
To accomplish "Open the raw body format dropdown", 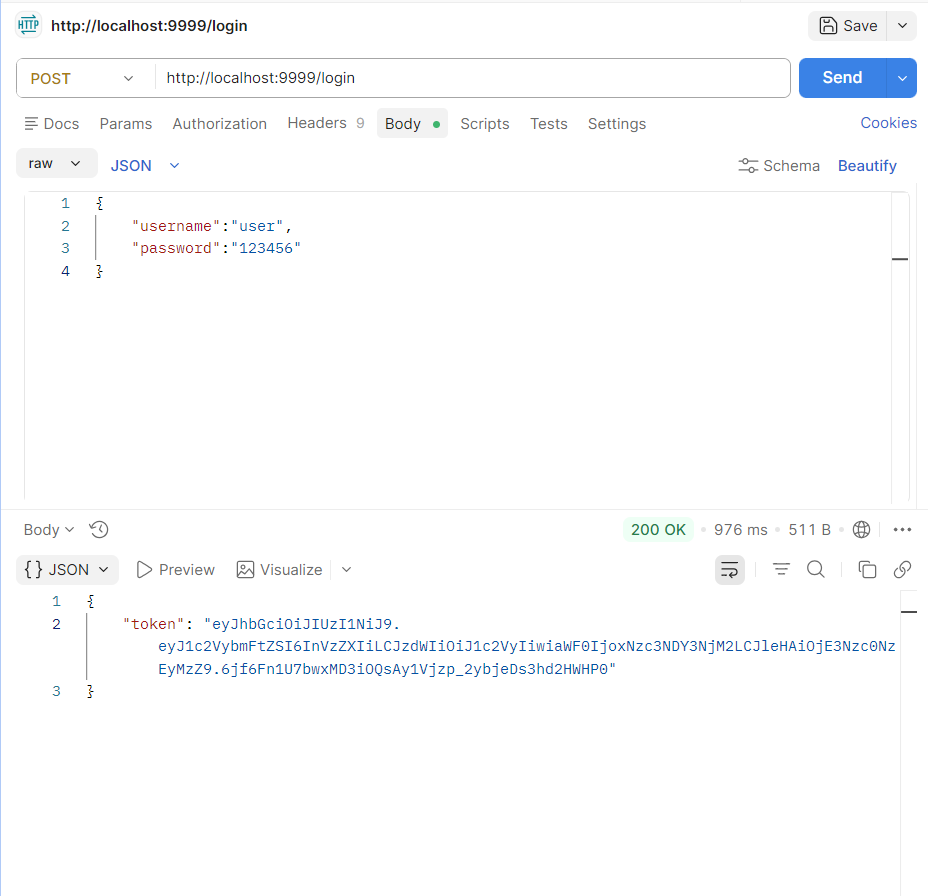I will pos(56,162).
